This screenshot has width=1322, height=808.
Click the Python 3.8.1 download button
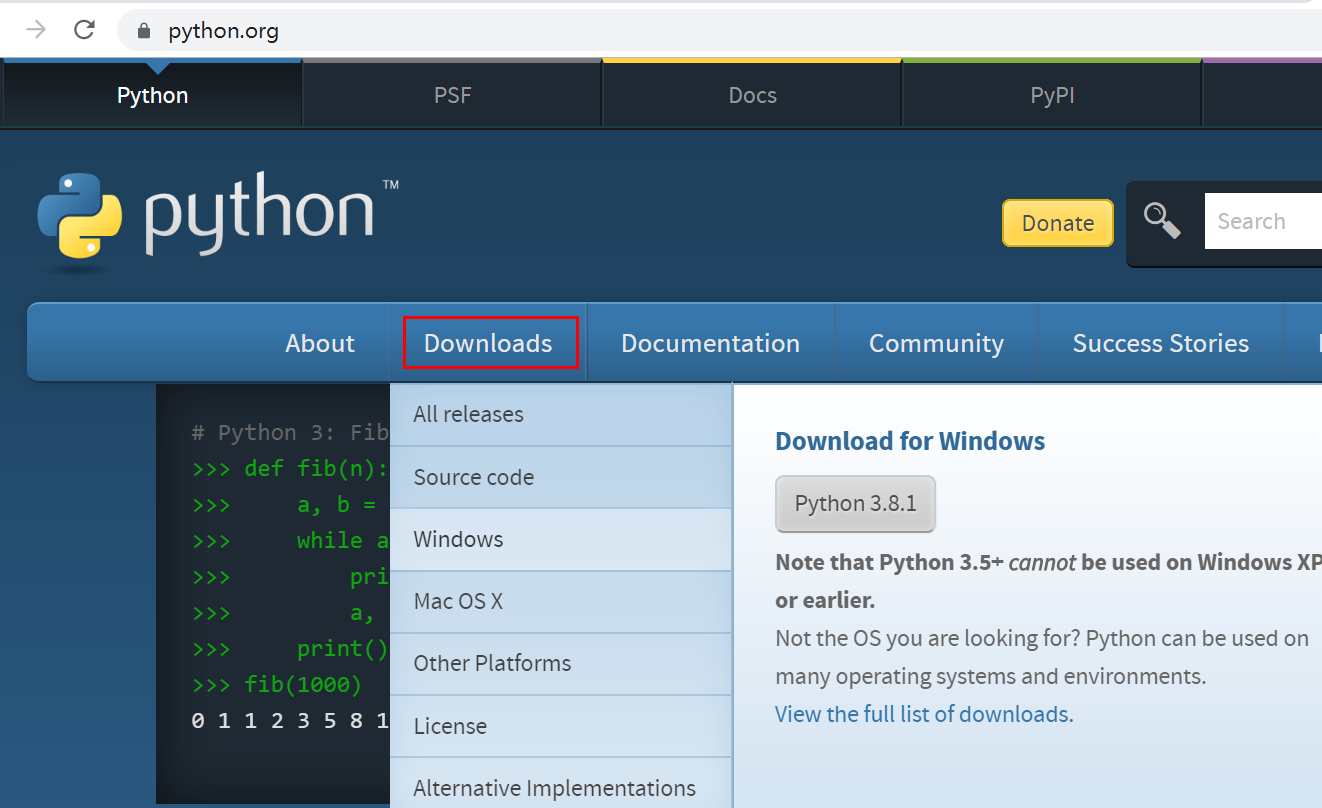[x=855, y=504]
